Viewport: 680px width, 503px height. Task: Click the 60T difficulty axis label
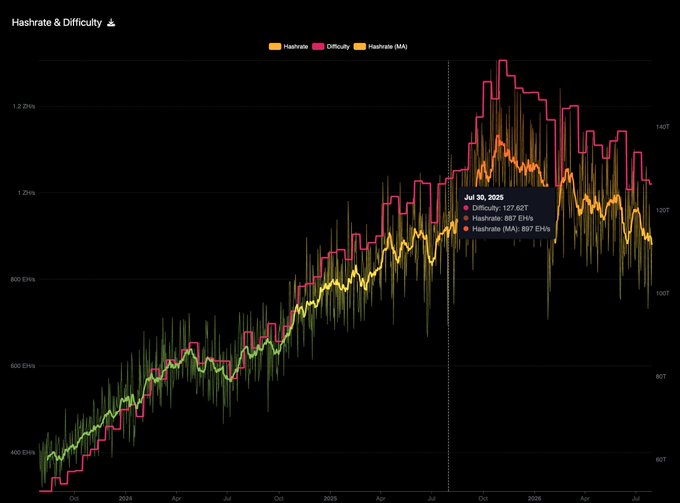coord(661,460)
